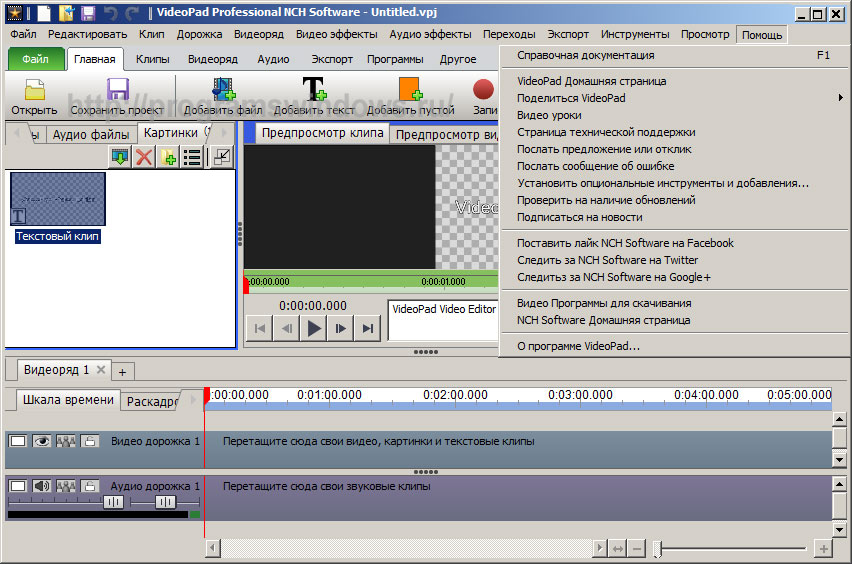Click the new project icon in title bar
The image size is (852, 564).
45,12
